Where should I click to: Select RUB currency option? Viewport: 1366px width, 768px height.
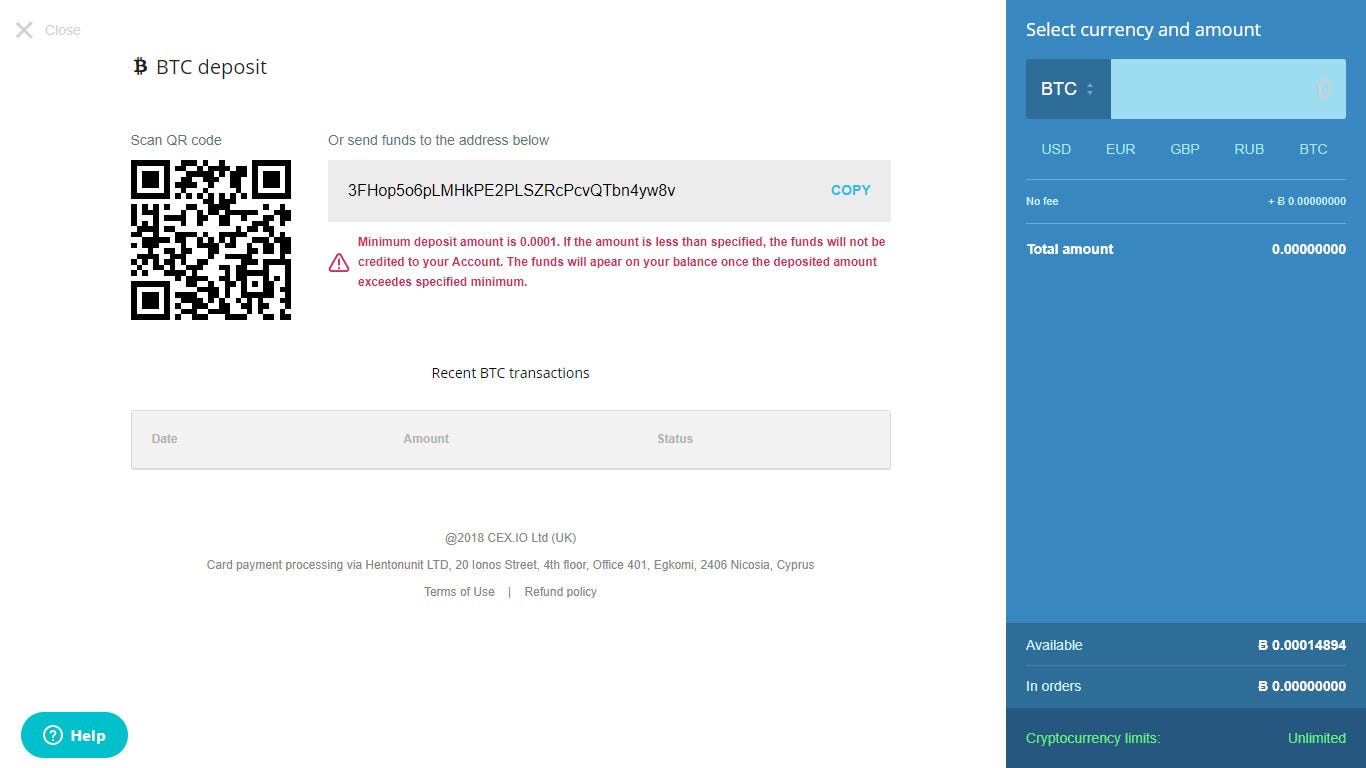click(x=1249, y=149)
